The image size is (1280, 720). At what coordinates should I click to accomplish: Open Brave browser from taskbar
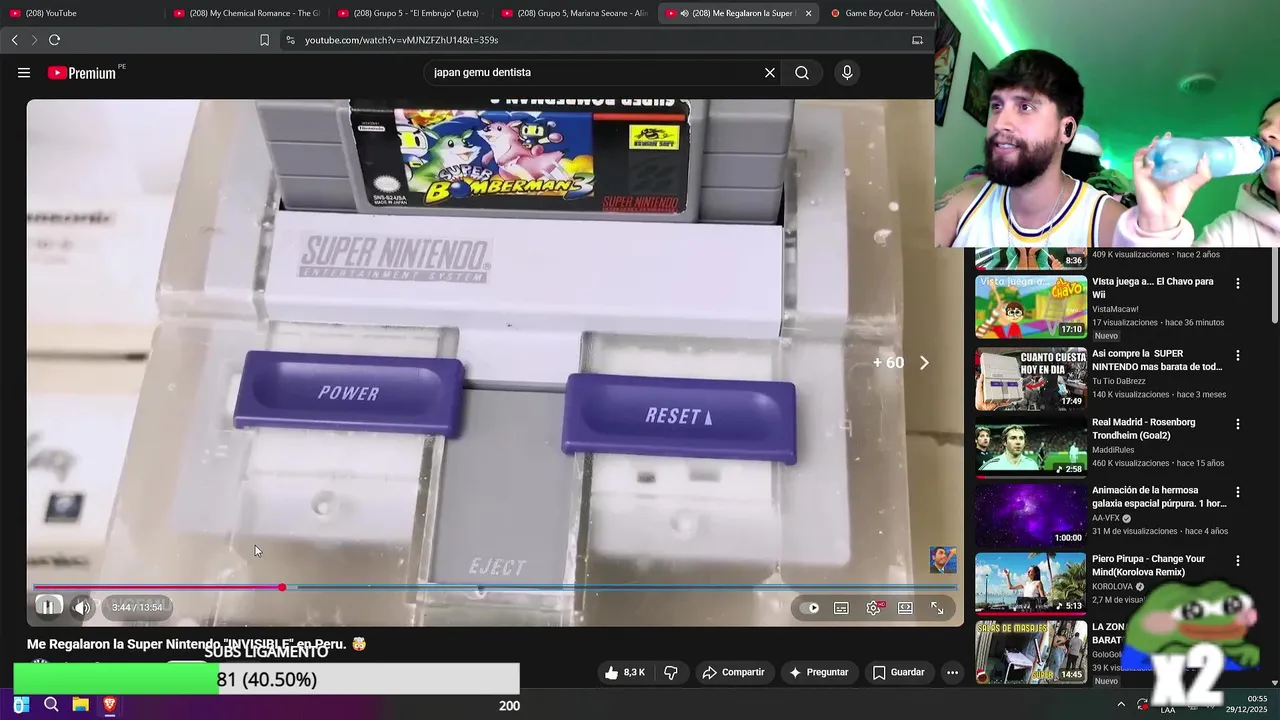[x=109, y=705]
